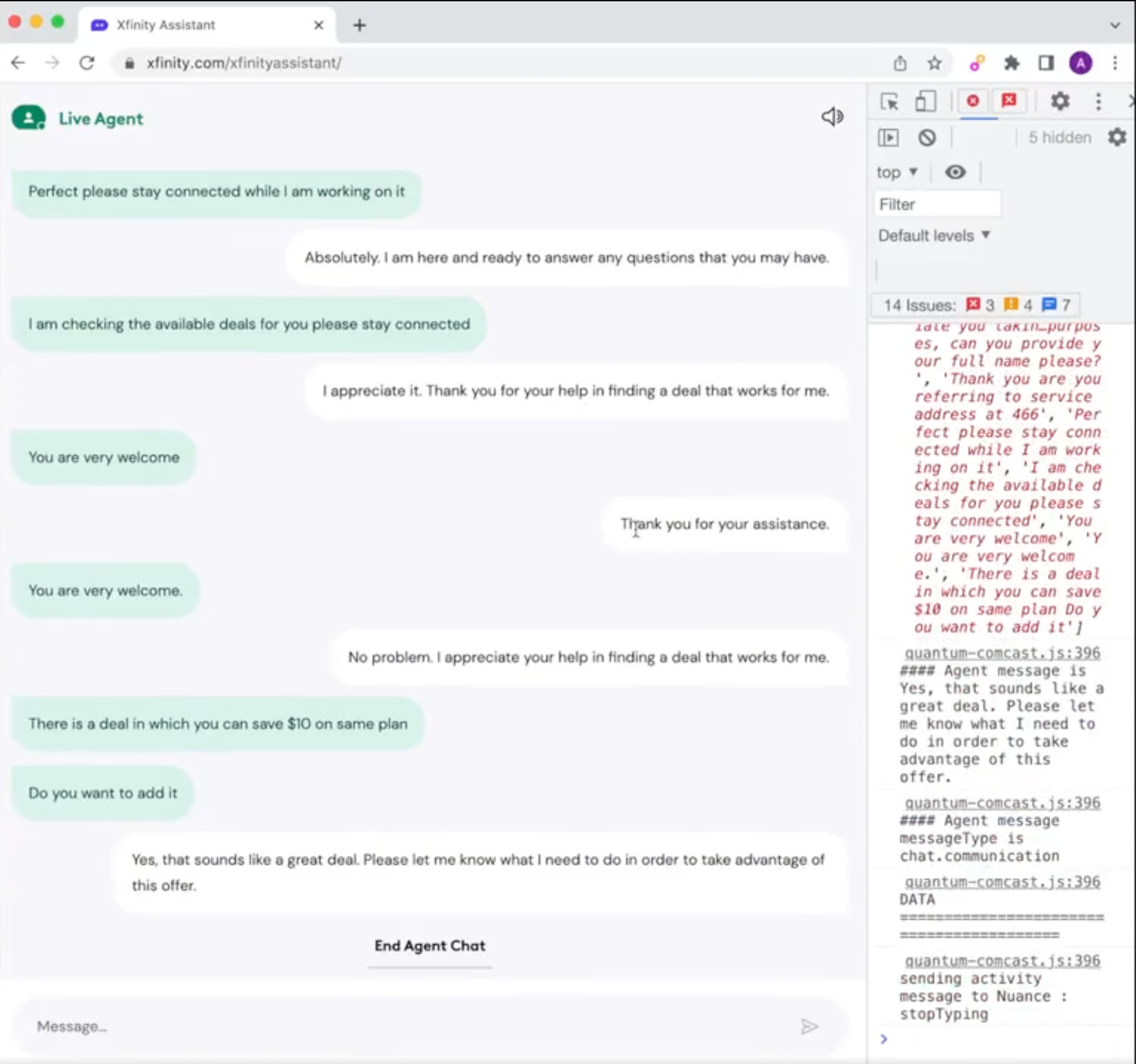Activate DevTools inspect element tool

click(x=889, y=102)
